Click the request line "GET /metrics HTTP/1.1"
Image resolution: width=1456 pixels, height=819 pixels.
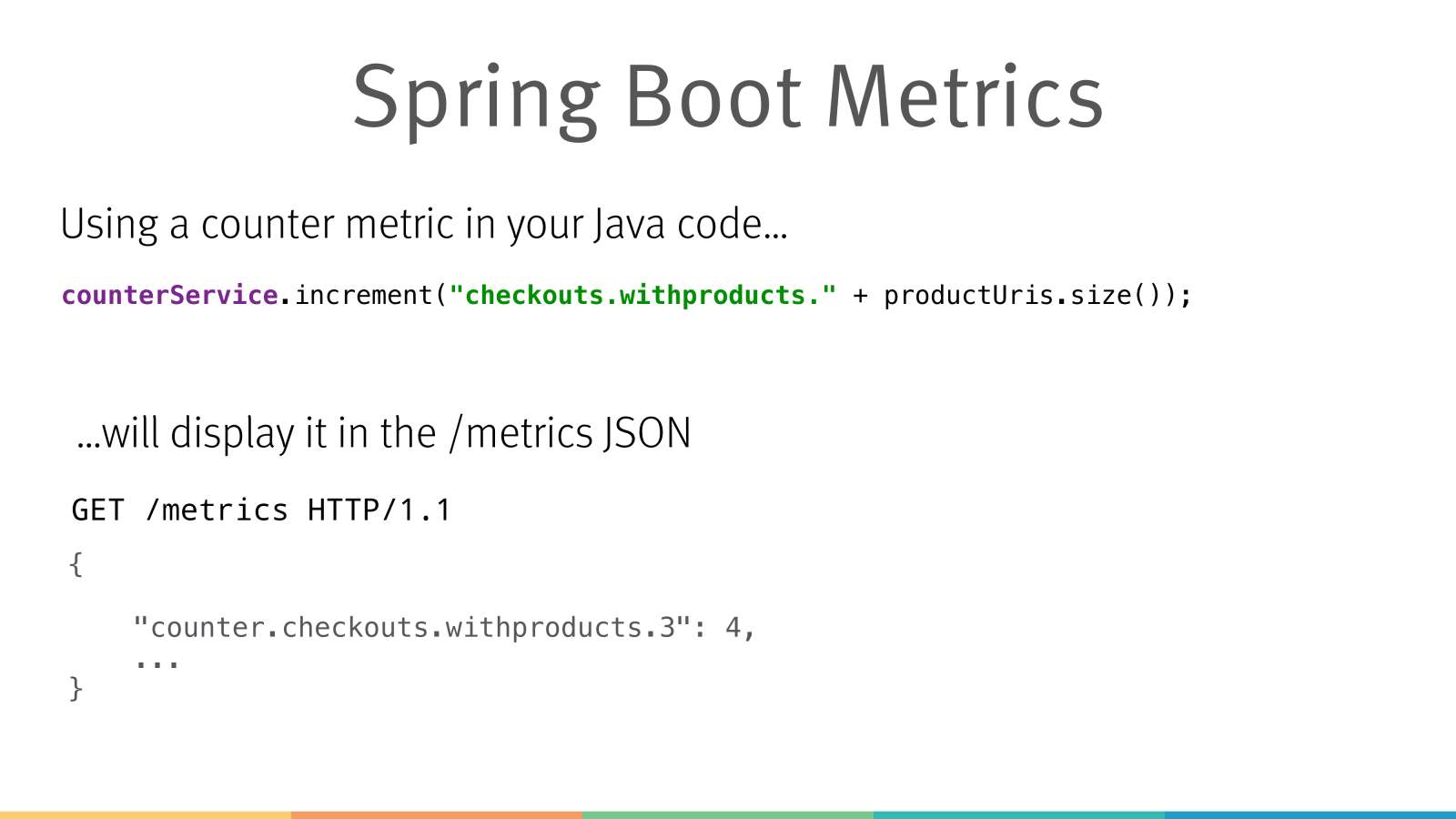pyautogui.click(x=261, y=510)
